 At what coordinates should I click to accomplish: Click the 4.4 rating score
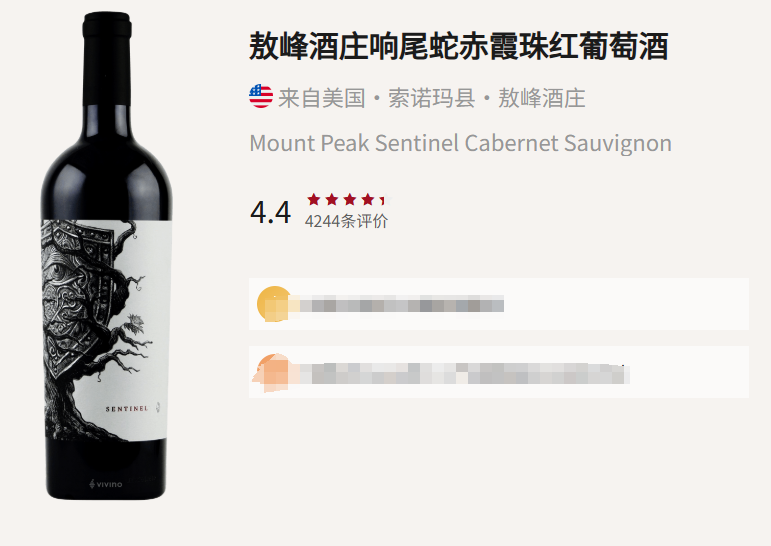[270, 212]
